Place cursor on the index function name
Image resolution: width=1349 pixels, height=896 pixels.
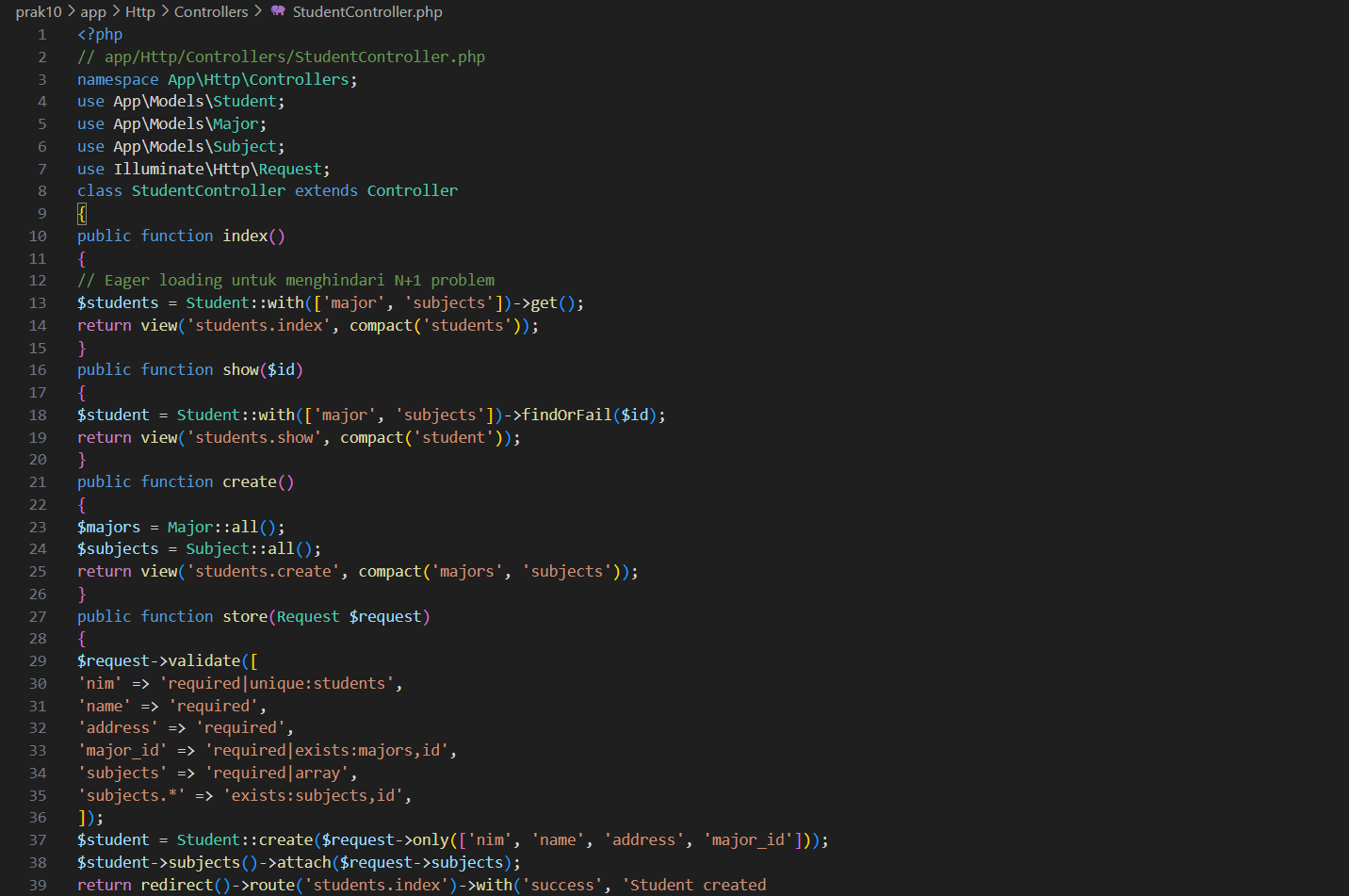point(245,236)
